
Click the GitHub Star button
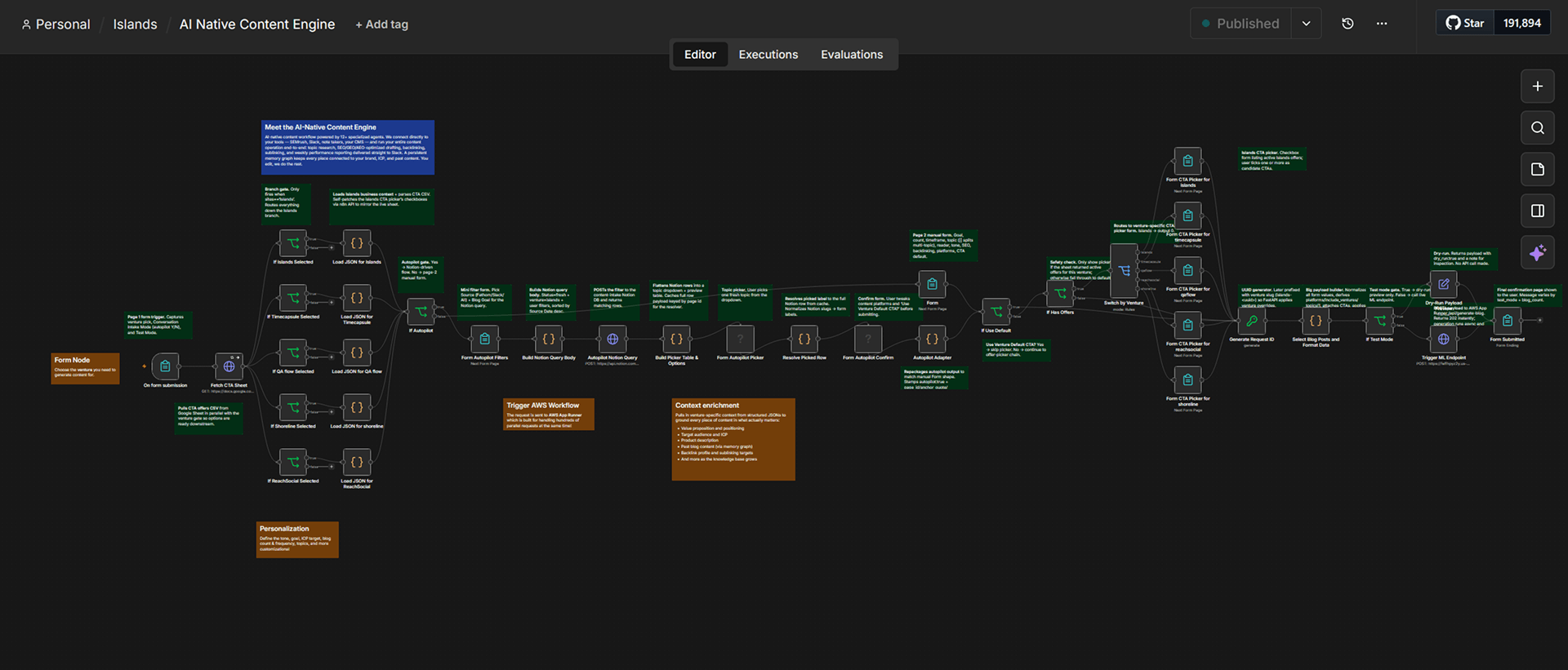click(1465, 23)
